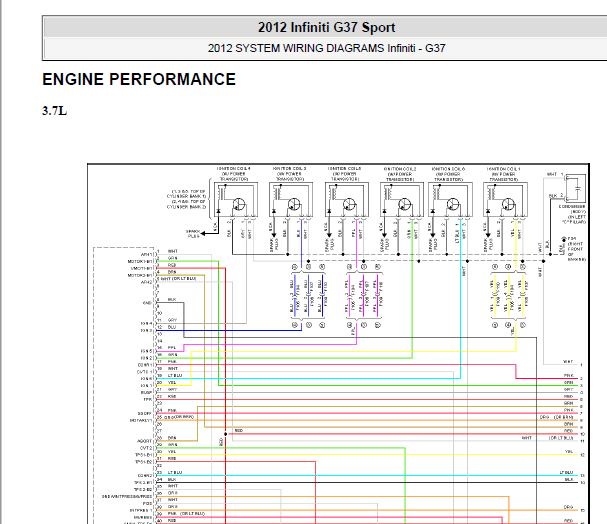This screenshot has width=607, height=524.
Task: Click the transistor symbol in Ignition Coil 3
Action: (295, 204)
